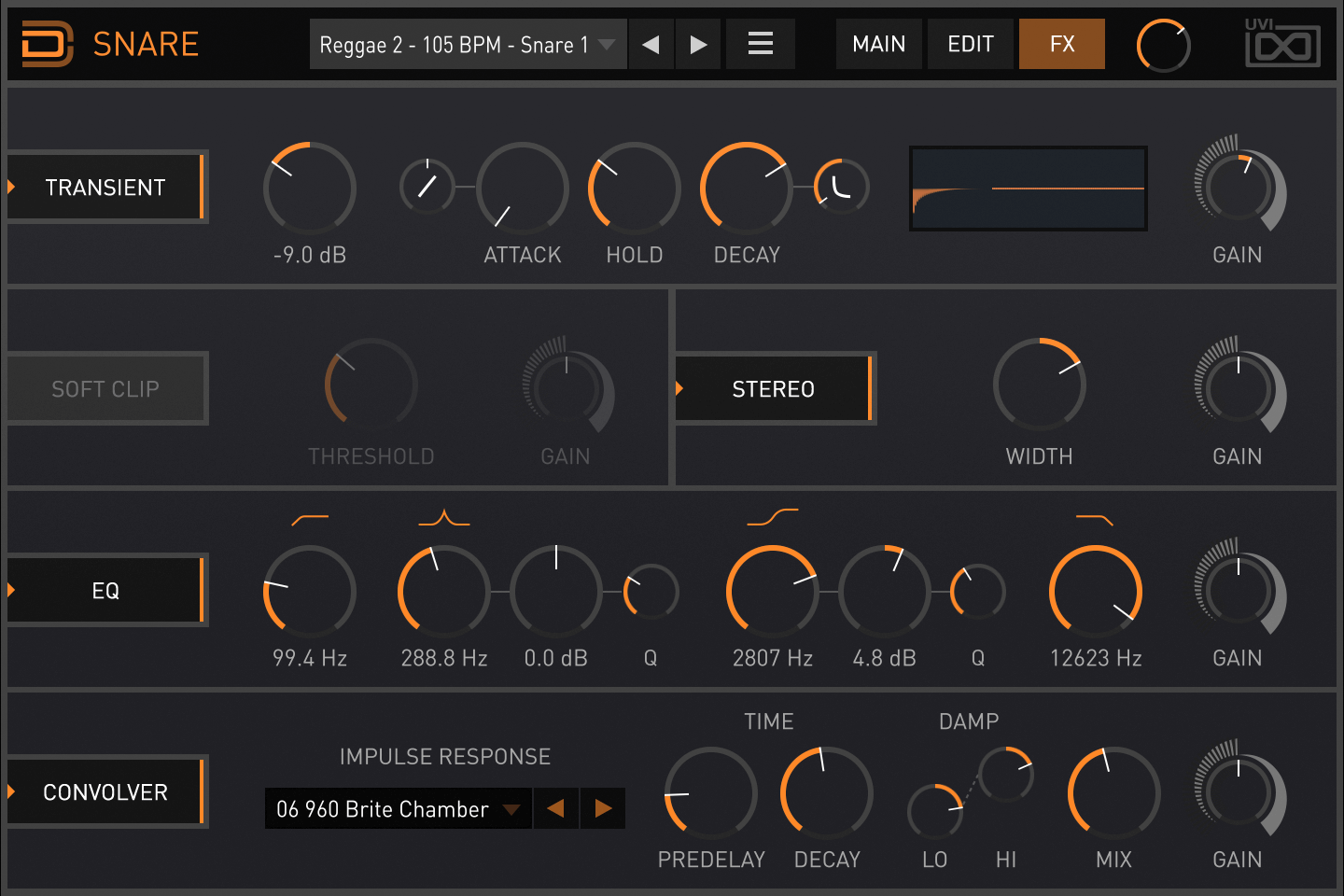Screen dimensions: 1344x896
Task: Select the EQ high-shelf shape icon
Action: pos(773,517)
